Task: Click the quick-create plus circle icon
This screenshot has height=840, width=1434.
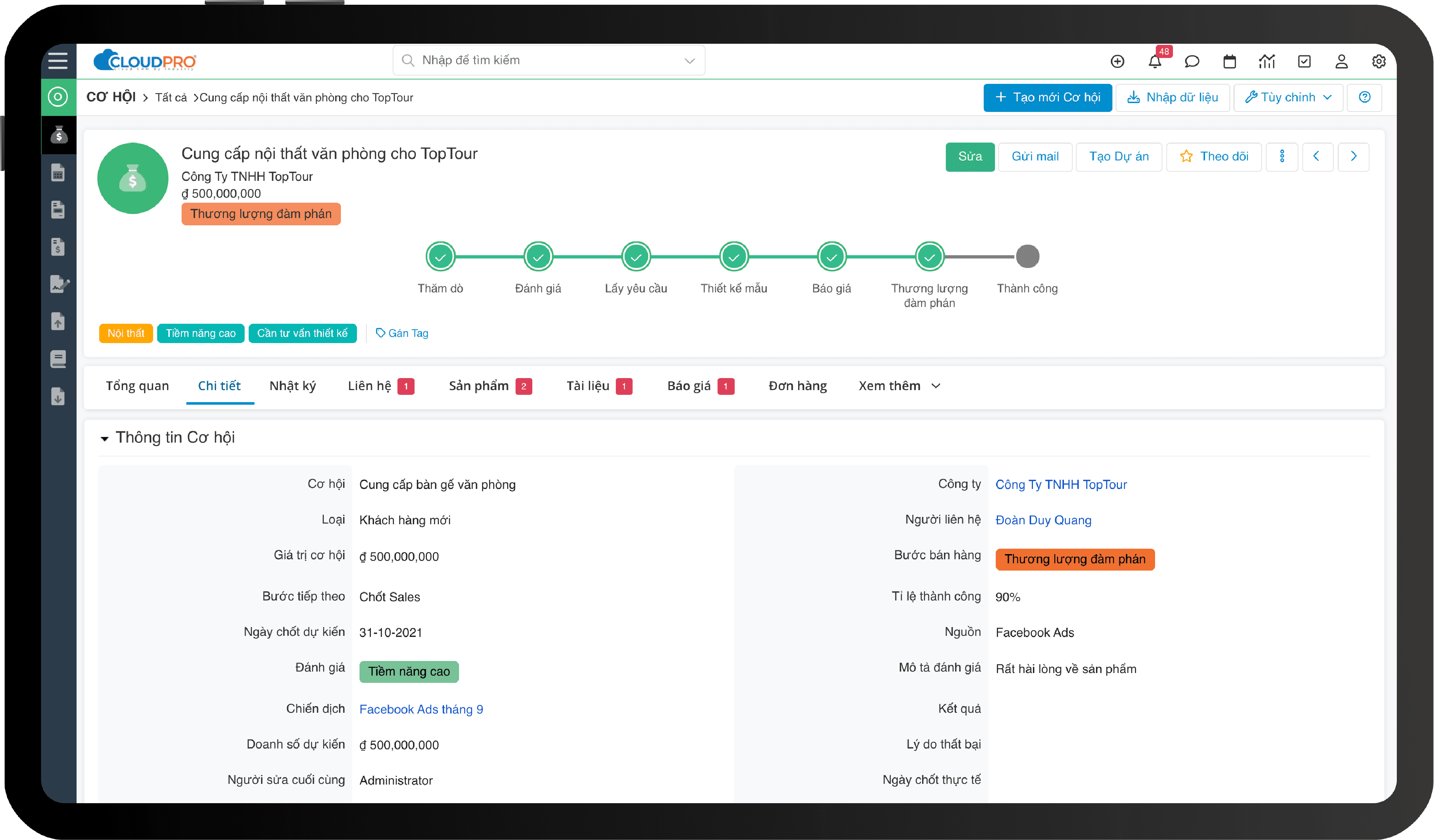Action: tap(1117, 62)
